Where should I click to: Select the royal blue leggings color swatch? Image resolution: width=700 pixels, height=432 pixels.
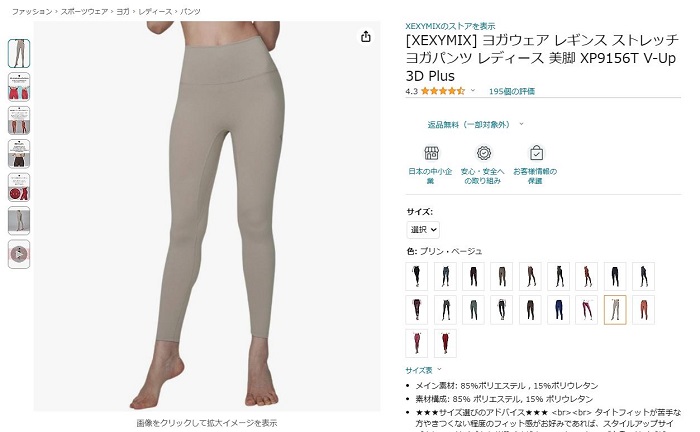point(558,309)
